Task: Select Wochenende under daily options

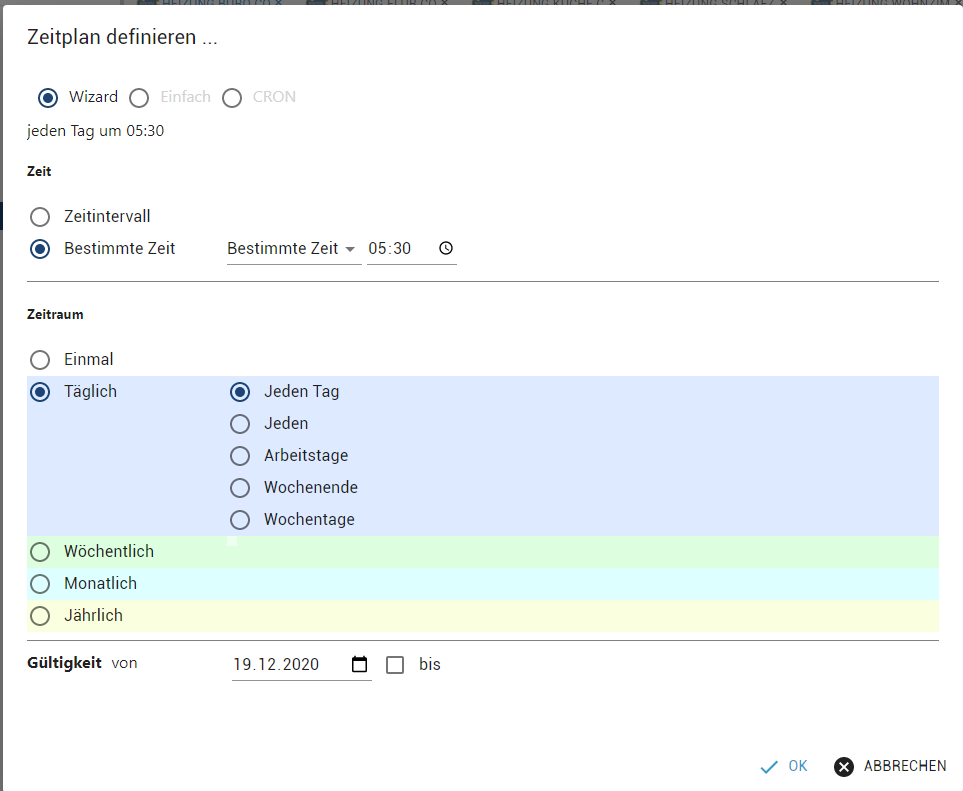Action: pos(240,488)
